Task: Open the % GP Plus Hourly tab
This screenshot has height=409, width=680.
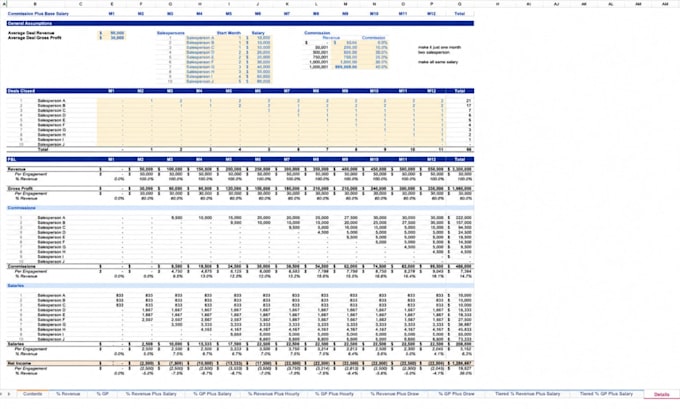Action: (x=334, y=394)
